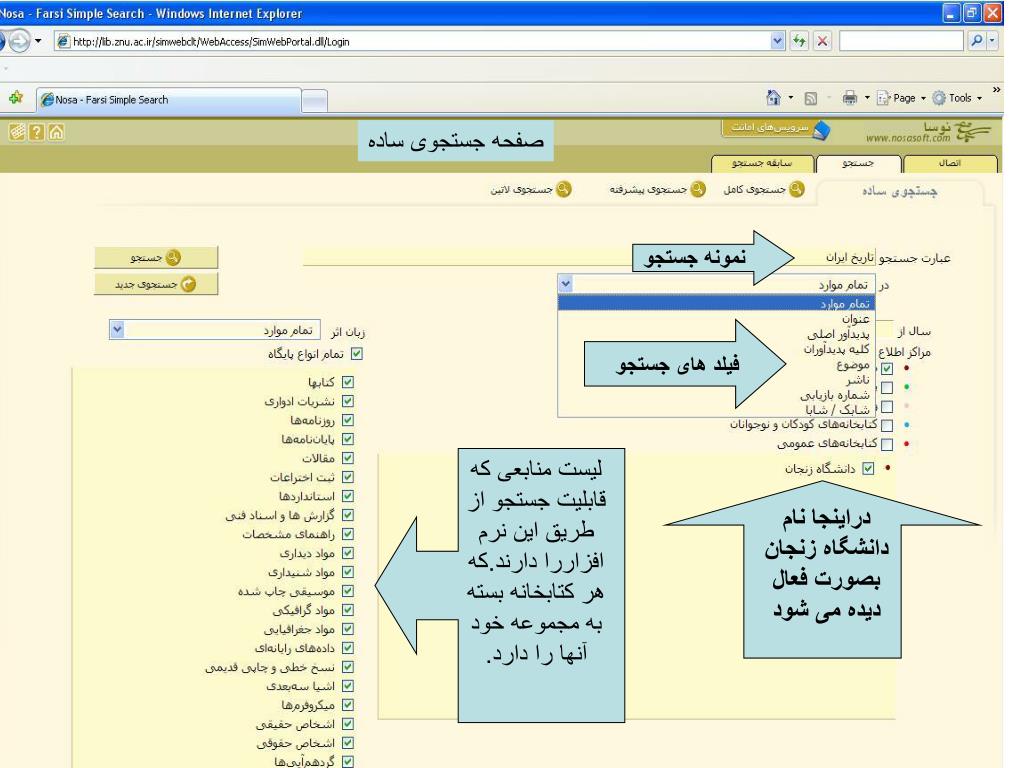Click the Nosa - Farsi Simple Search browser tab
This screenshot has height=768, width=1024.
click(170, 100)
